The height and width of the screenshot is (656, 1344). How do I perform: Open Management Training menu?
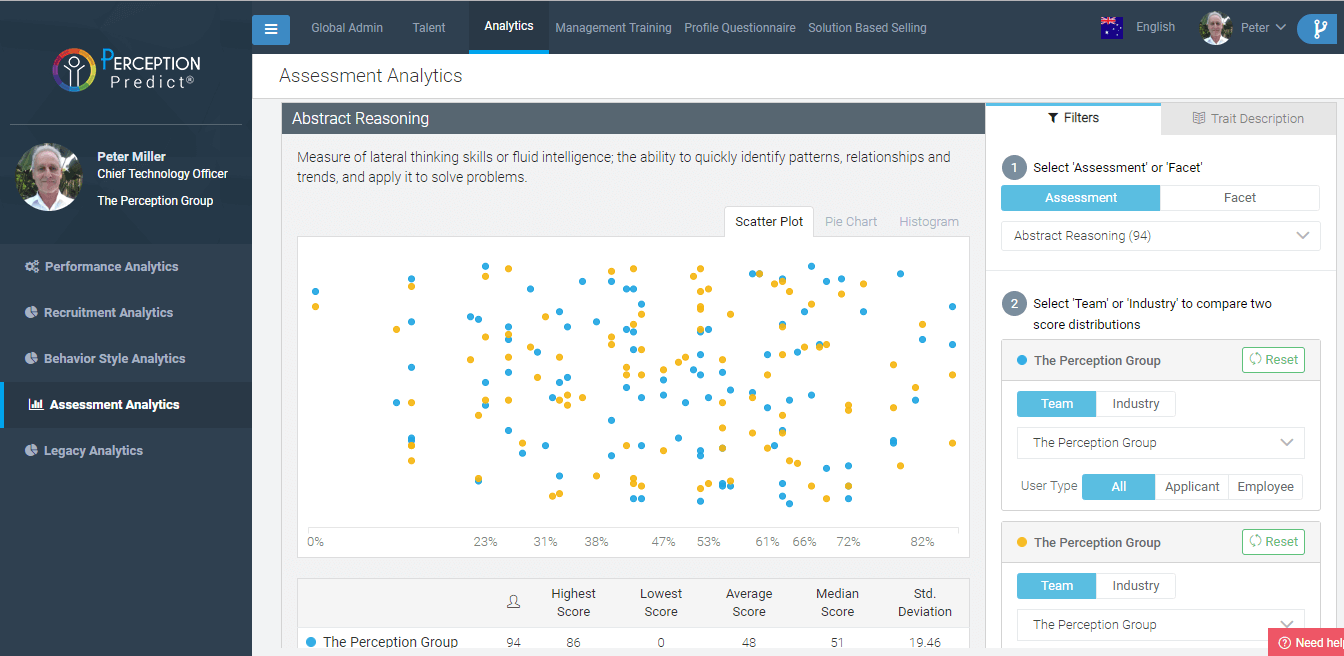pyautogui.click(x=613, y=28)
